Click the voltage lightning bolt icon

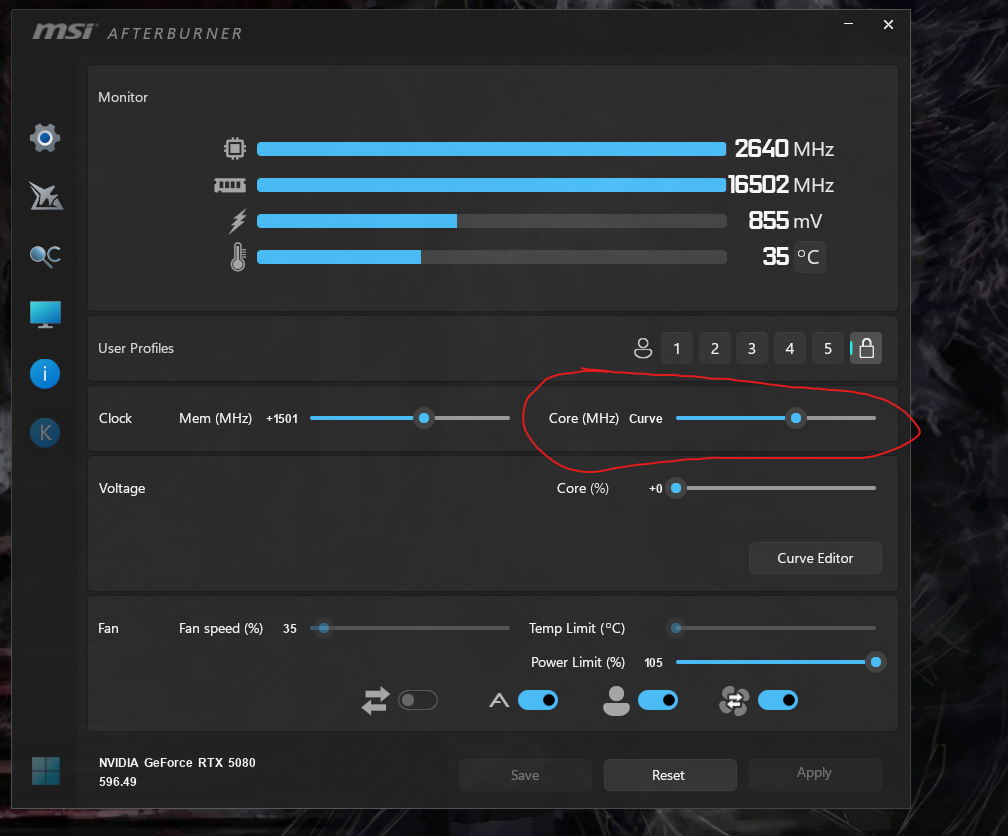point(238,221)
